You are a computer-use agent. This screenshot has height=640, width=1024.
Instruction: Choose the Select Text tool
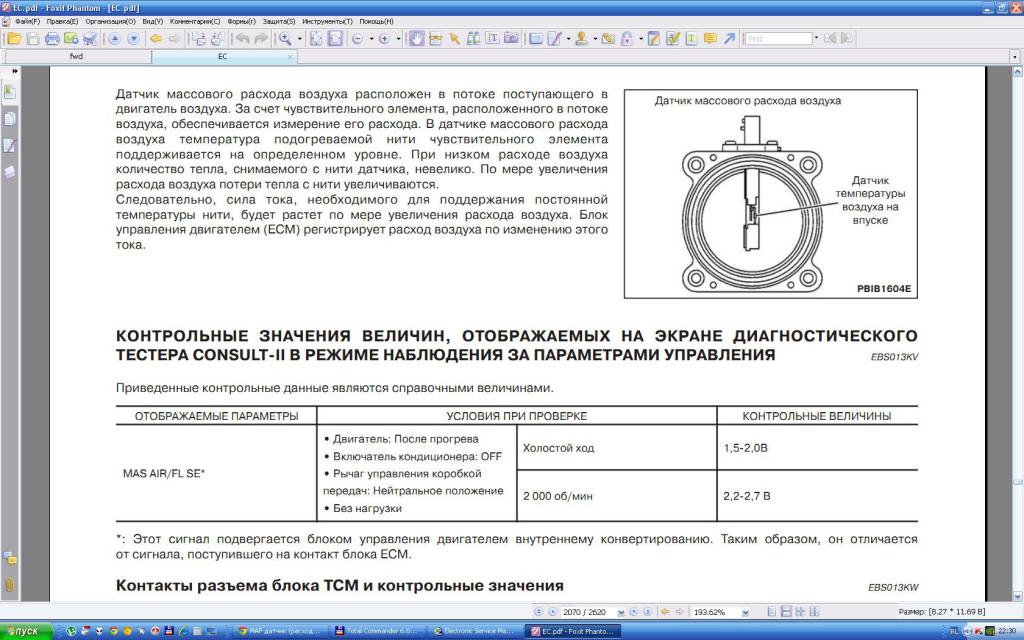tap(492, 39)
